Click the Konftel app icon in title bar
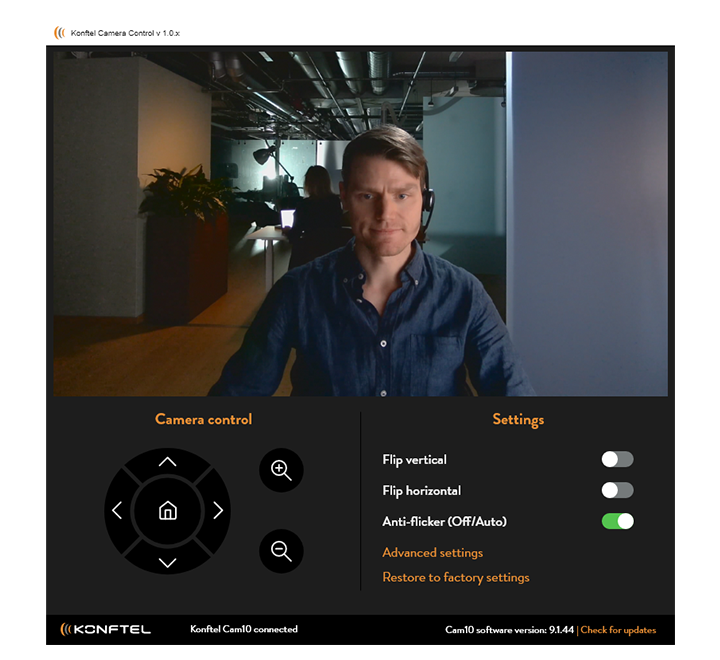 coord(60,33)
